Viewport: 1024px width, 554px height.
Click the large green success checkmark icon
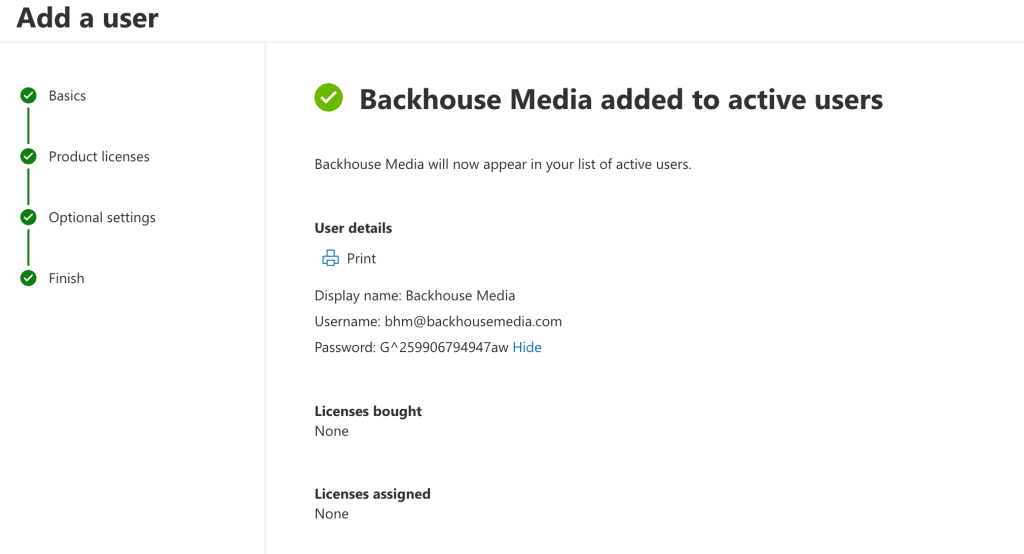coord(328,98)
